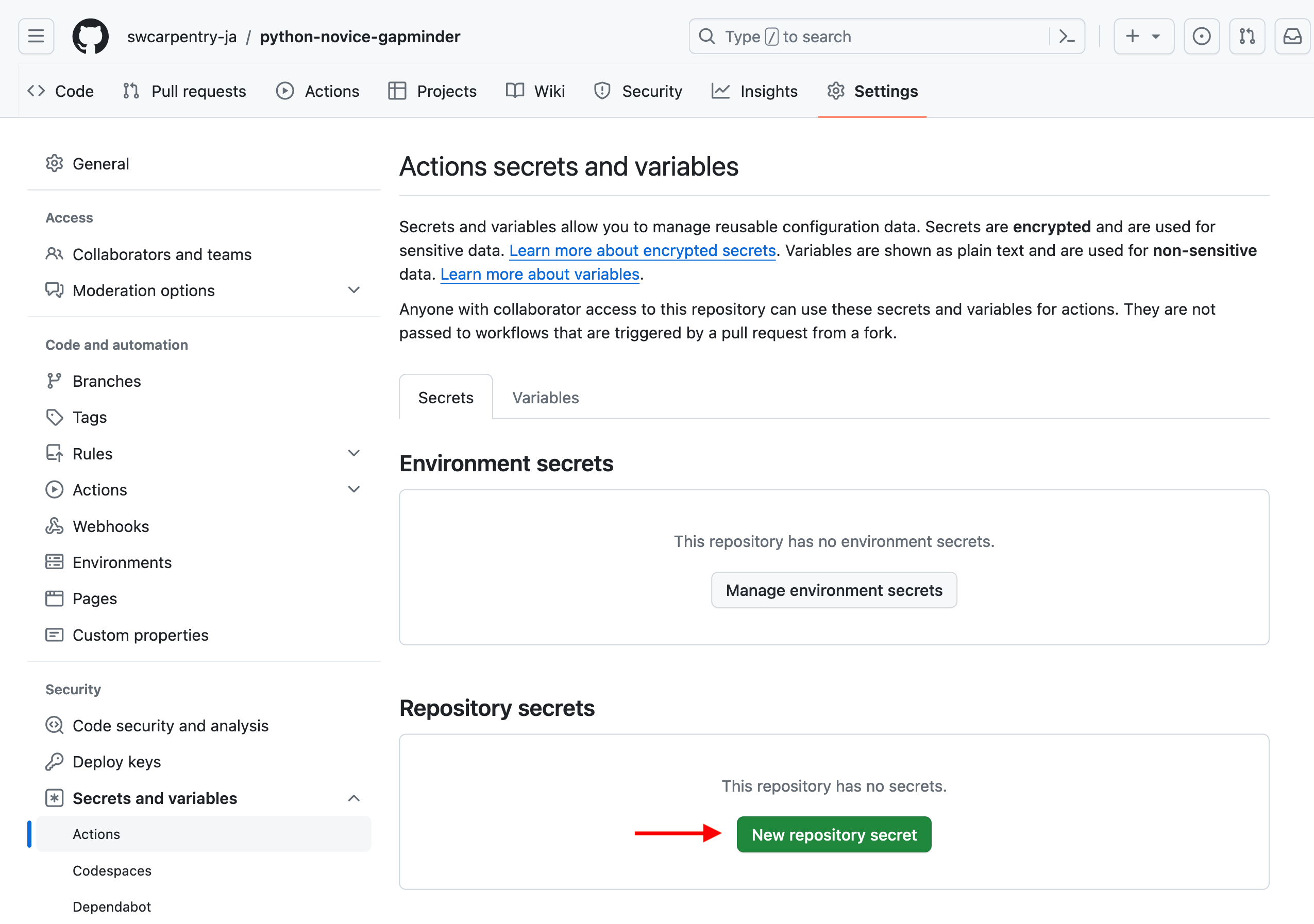Viewport: 1314px width, 924px height.
Task: Click the Settings tab gear icon
Action: click(836, 91)
